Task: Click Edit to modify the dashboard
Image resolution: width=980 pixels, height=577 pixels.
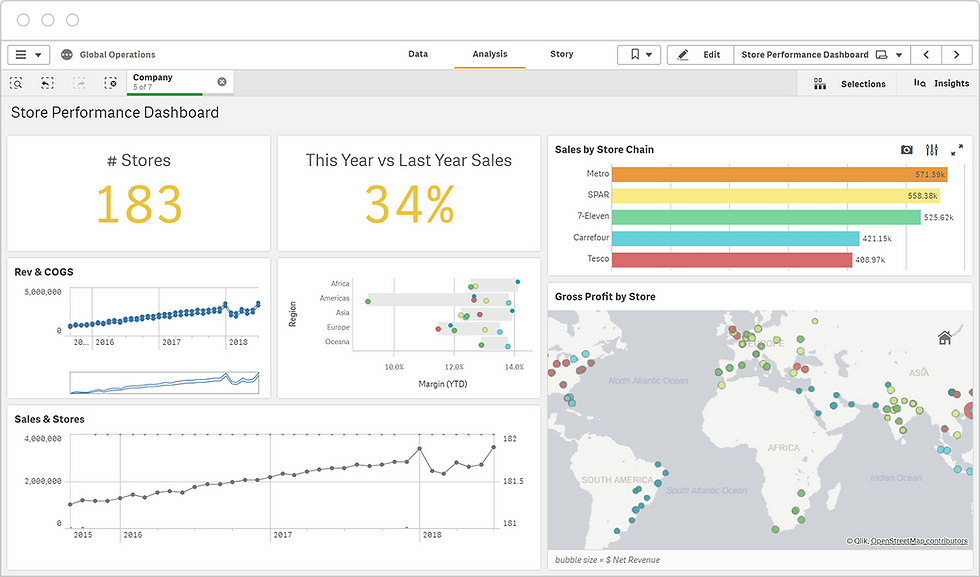Action: coord(699,54)
